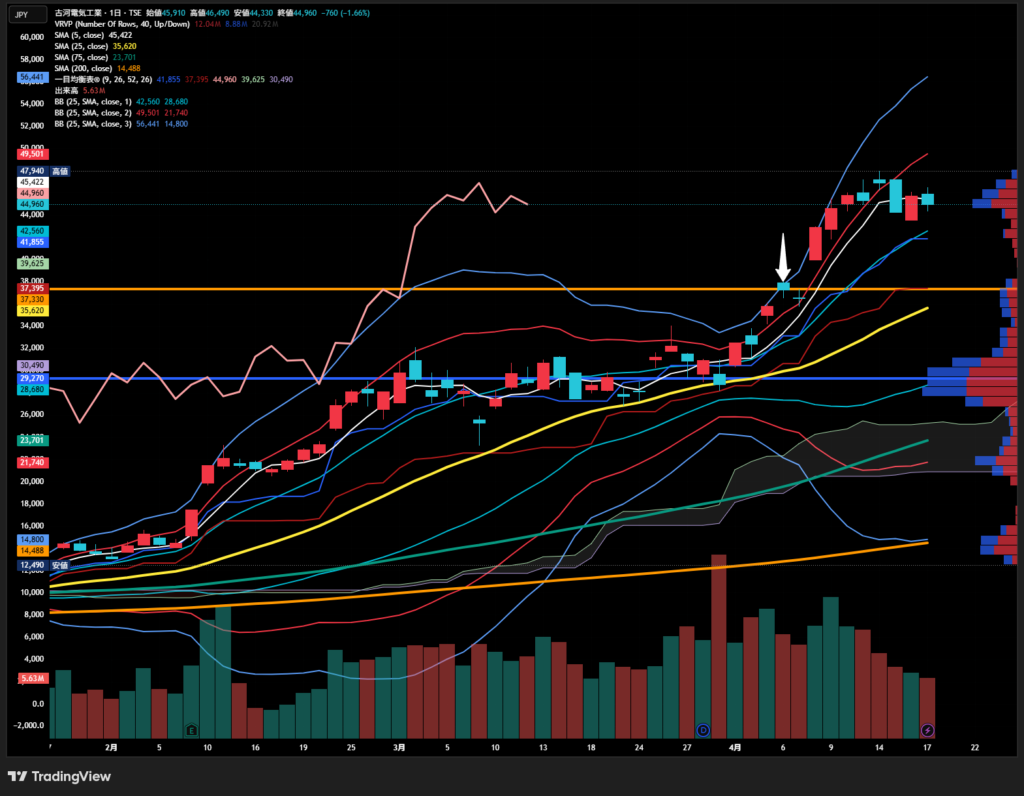Click the TradingView logo
This screenshot has height=796, width=1024.
pos(59,776)
